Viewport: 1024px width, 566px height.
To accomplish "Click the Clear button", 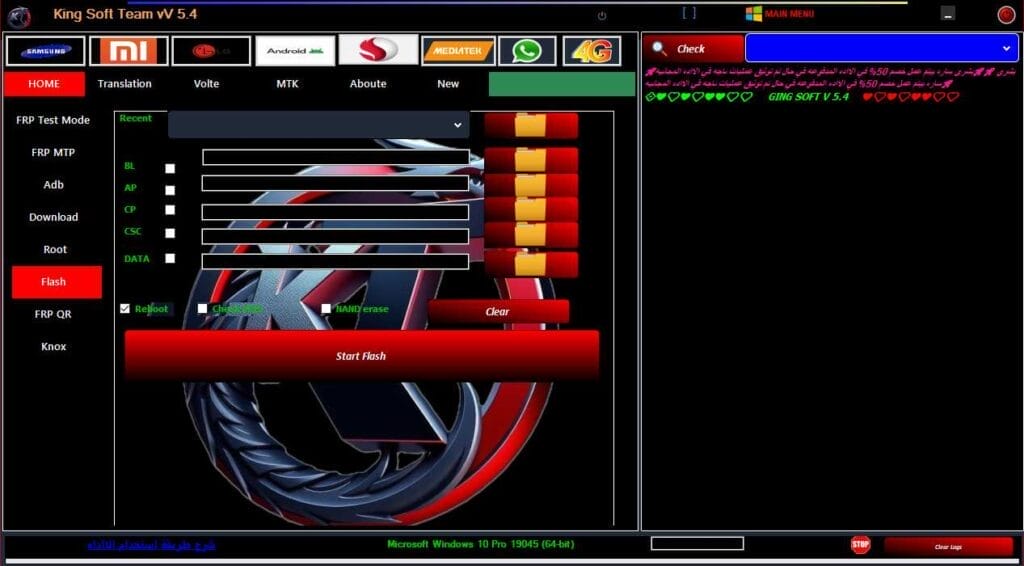I will pyautogui.click(x=498, y=311).
